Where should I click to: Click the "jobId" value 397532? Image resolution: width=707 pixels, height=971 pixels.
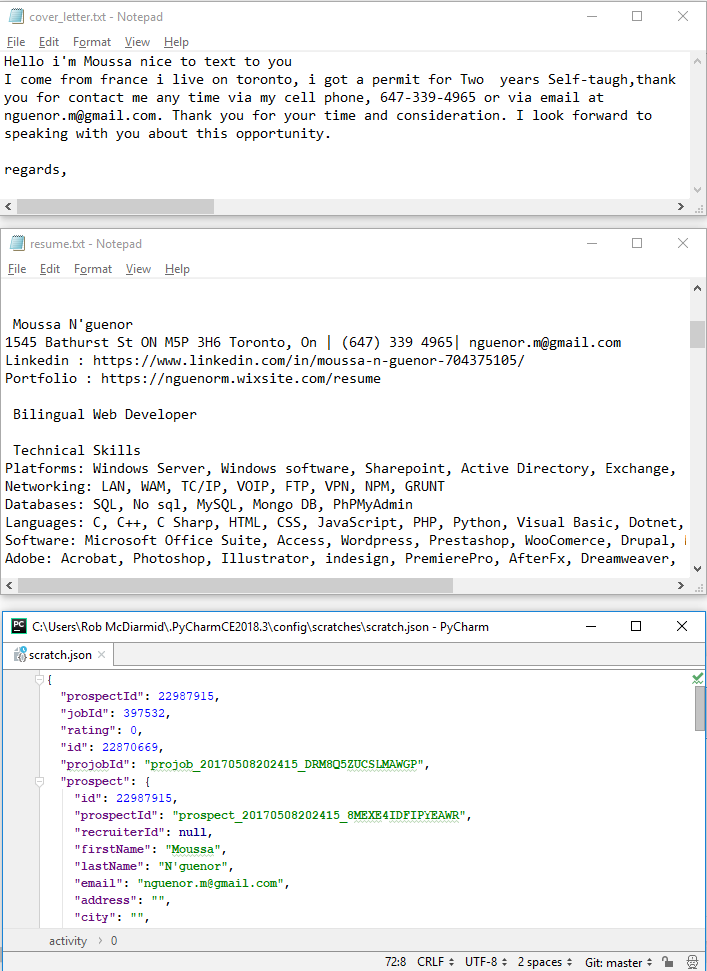pos(144,713)
